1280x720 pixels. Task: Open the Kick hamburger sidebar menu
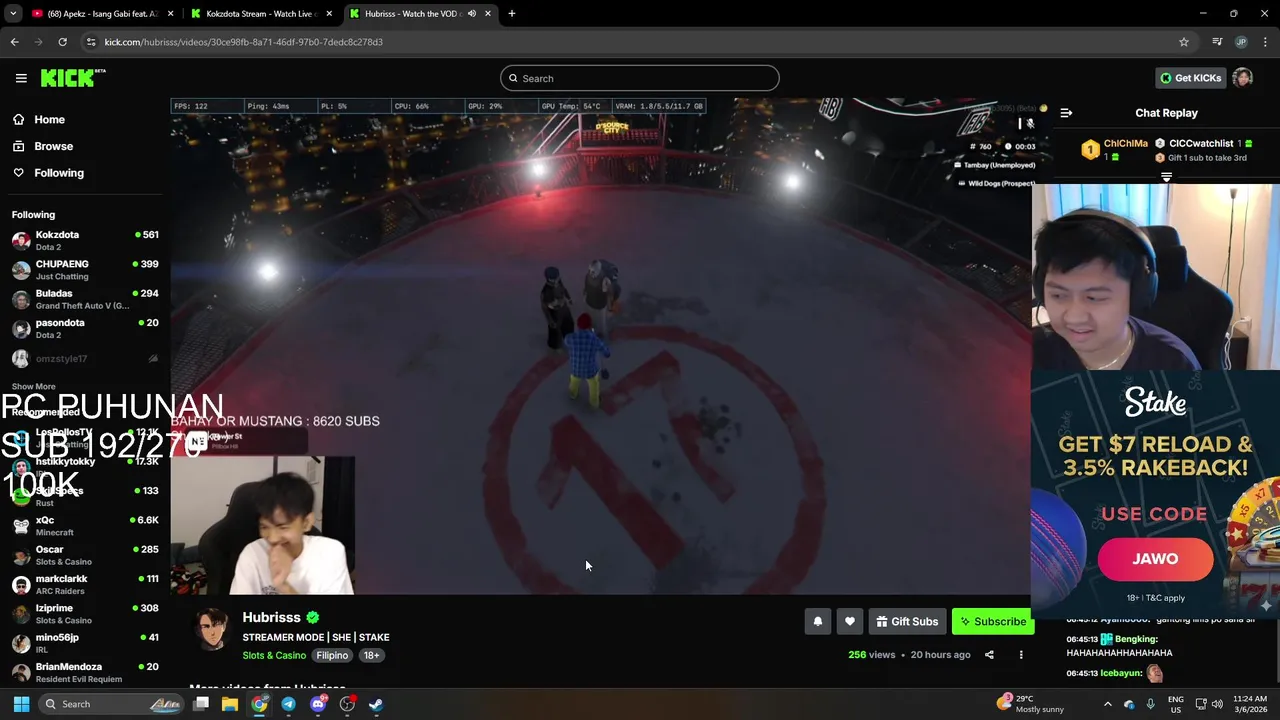tap(21, 78)
